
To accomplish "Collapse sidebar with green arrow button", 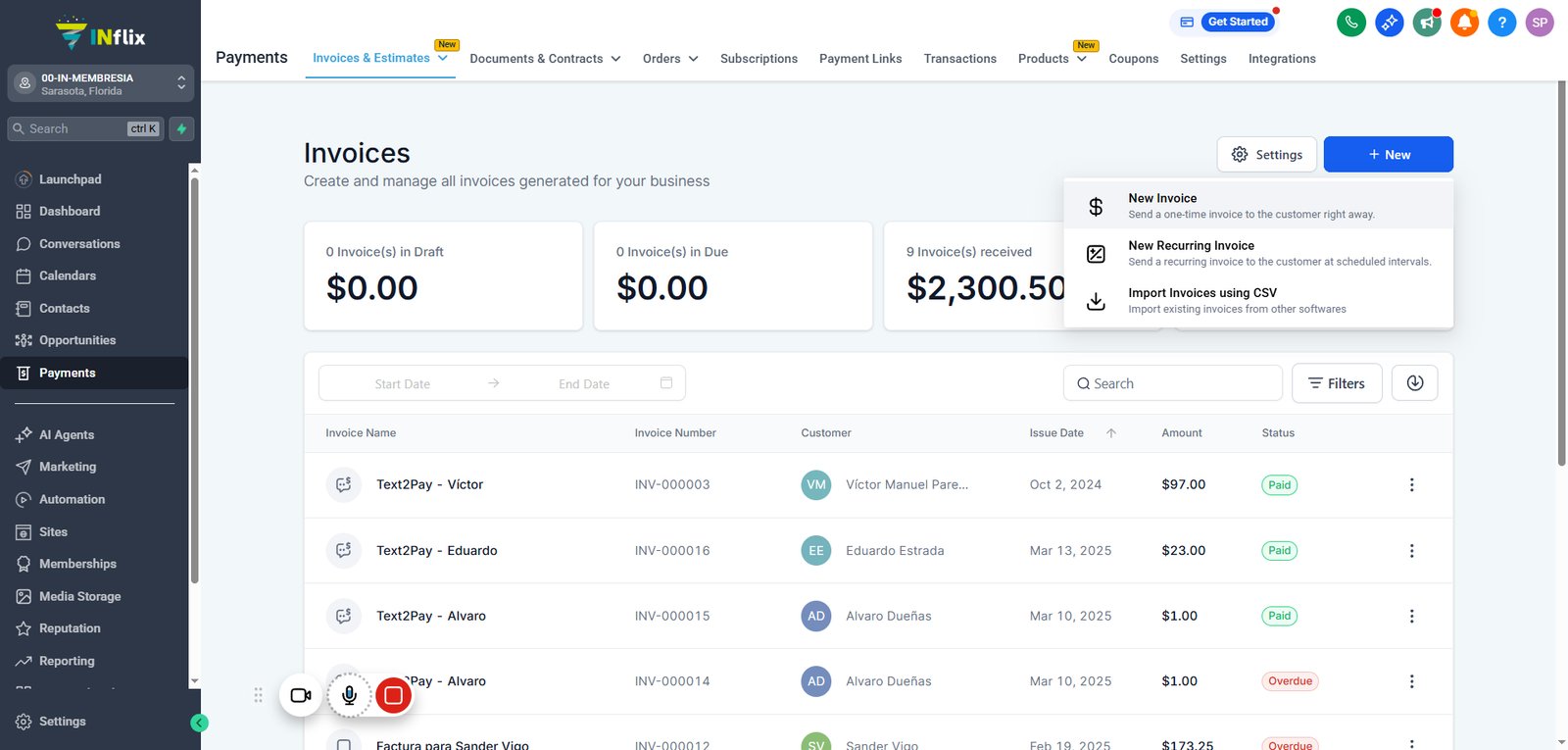I will (x=199, y=724).
